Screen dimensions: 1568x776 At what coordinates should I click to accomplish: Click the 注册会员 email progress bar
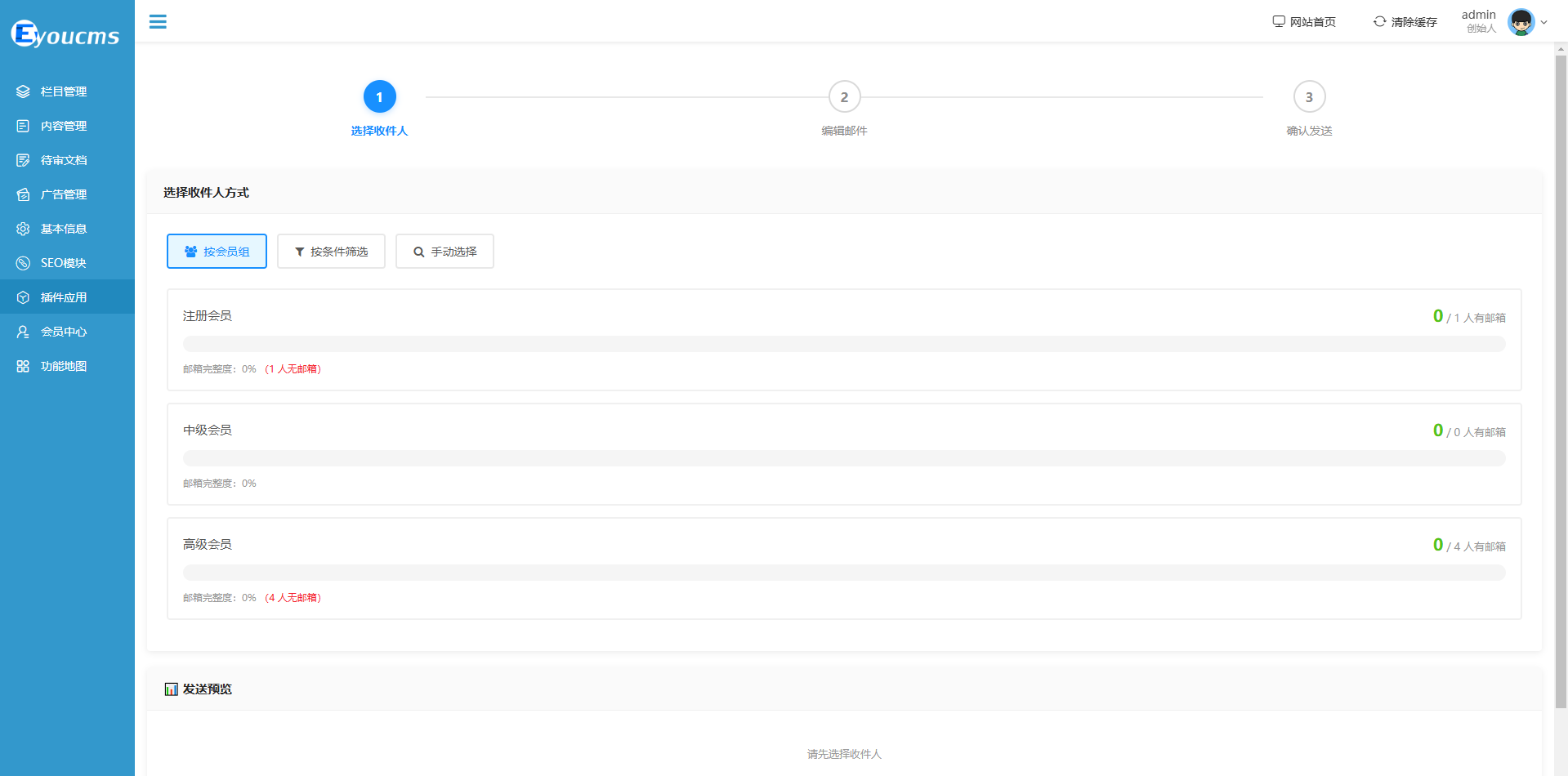[843, 344]
